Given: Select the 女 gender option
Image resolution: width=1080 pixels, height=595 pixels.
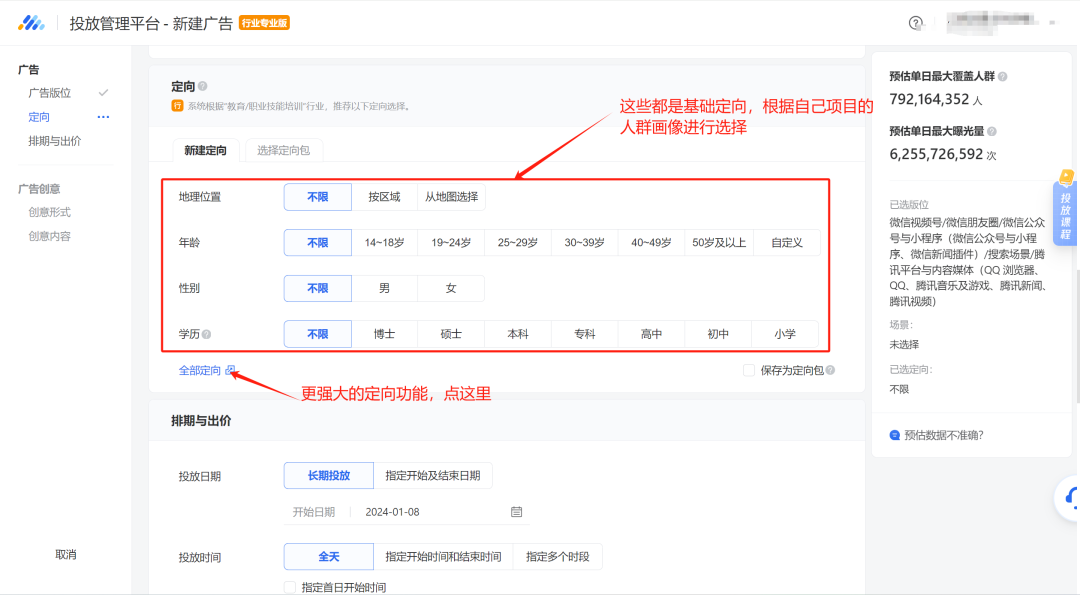Looking at the screenshot, I should 451,288.
